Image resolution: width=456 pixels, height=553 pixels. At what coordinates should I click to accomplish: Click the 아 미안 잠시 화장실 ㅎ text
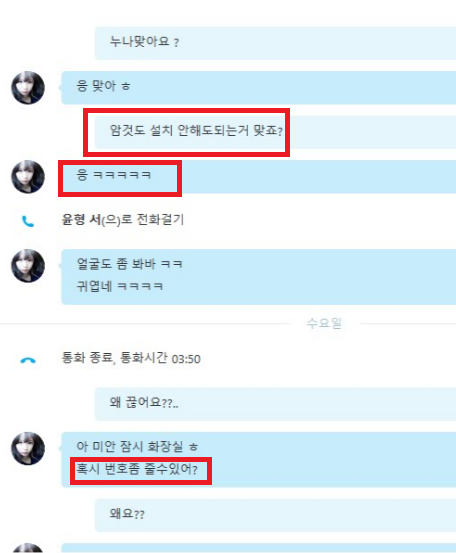[x=137, y=446]
